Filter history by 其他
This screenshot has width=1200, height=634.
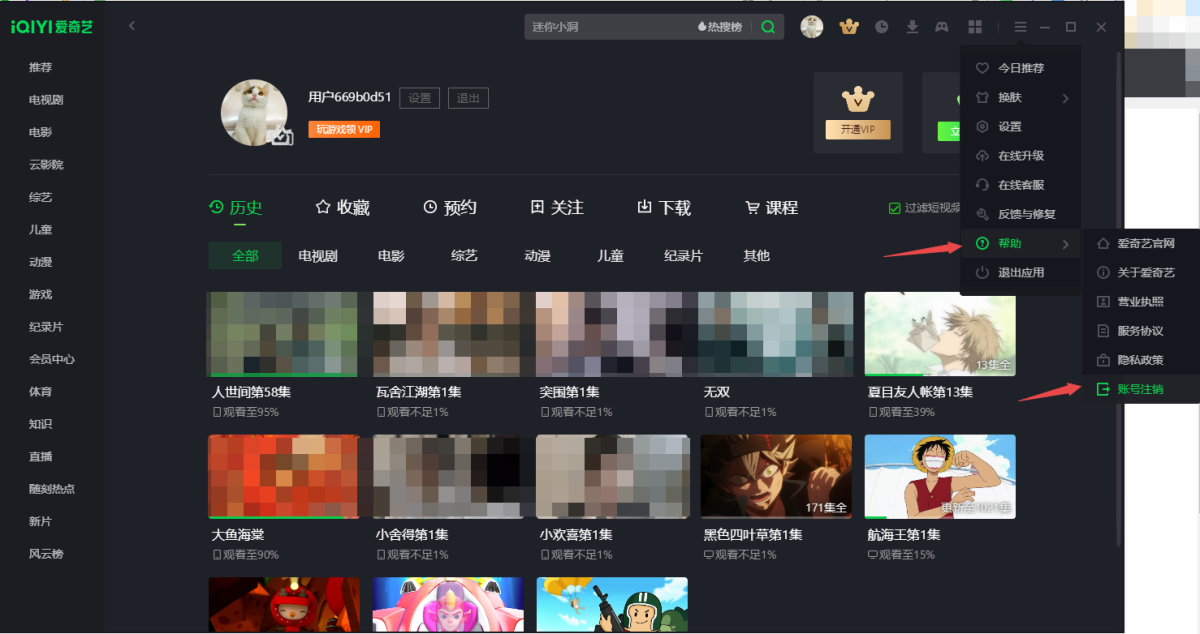tap(757, 256)
